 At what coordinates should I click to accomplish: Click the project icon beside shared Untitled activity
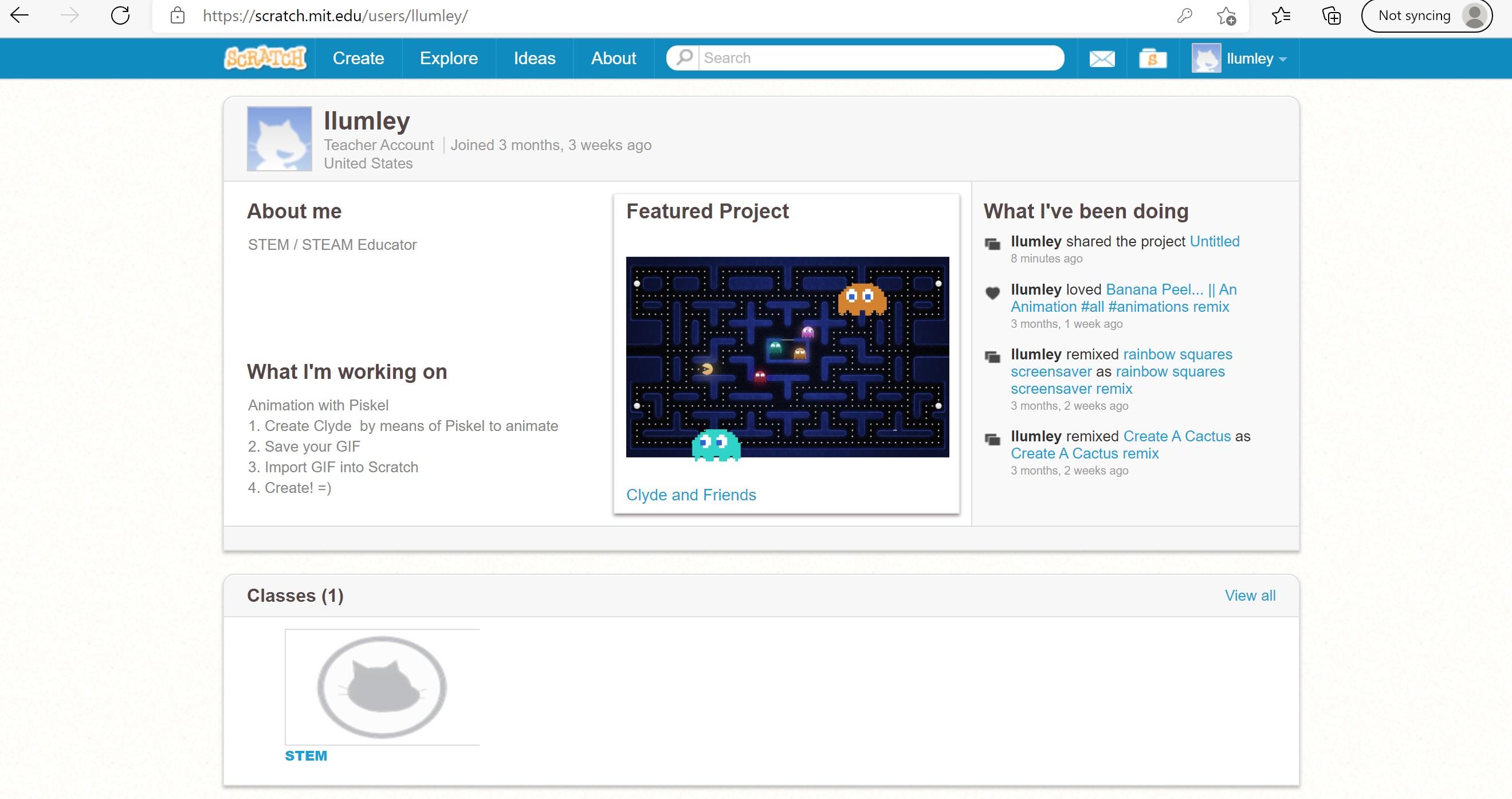tap(992, 244)
